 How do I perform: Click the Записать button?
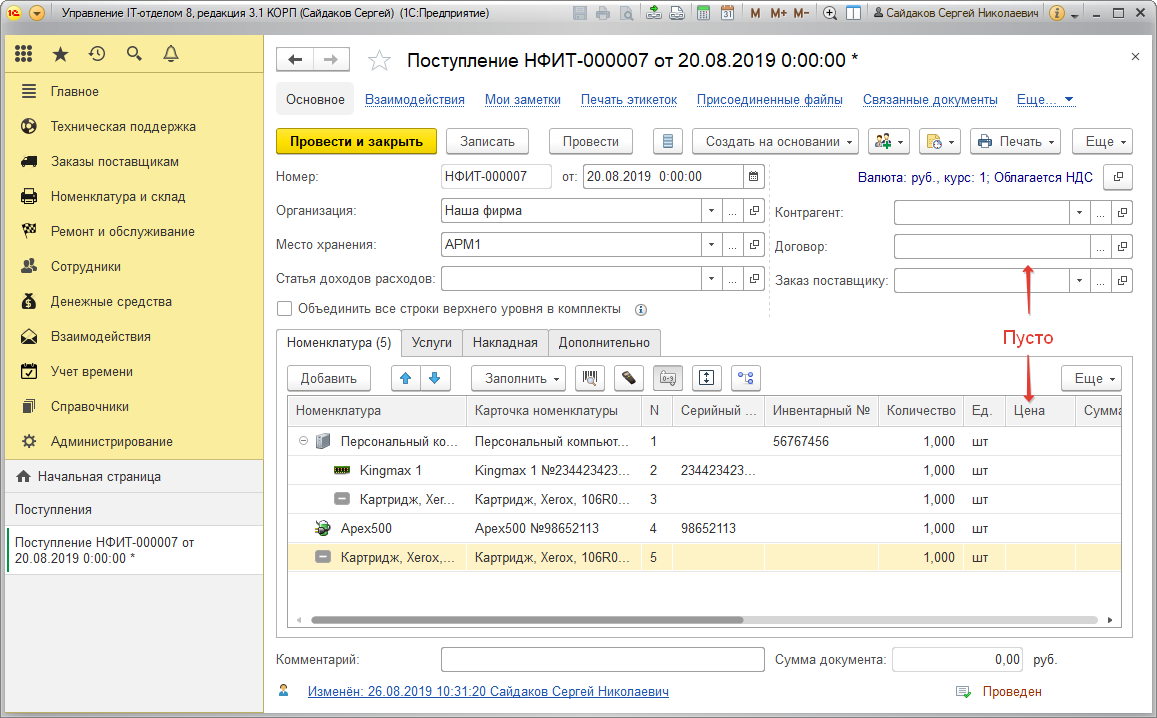(x=487, y=141)
